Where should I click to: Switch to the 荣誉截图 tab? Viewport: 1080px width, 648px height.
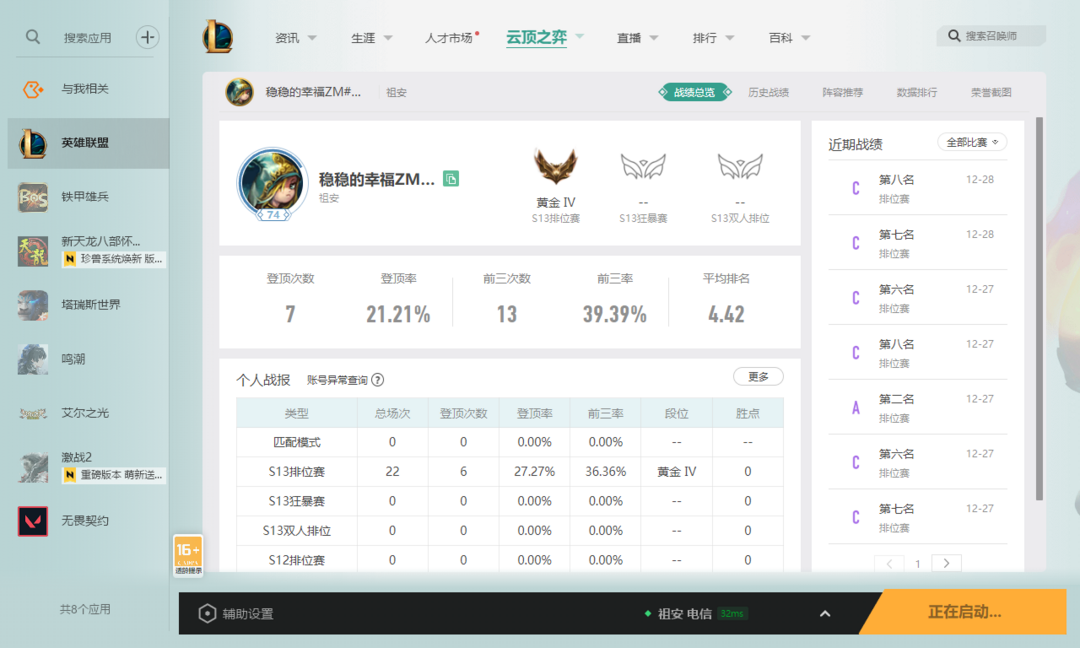coord(991,92)
